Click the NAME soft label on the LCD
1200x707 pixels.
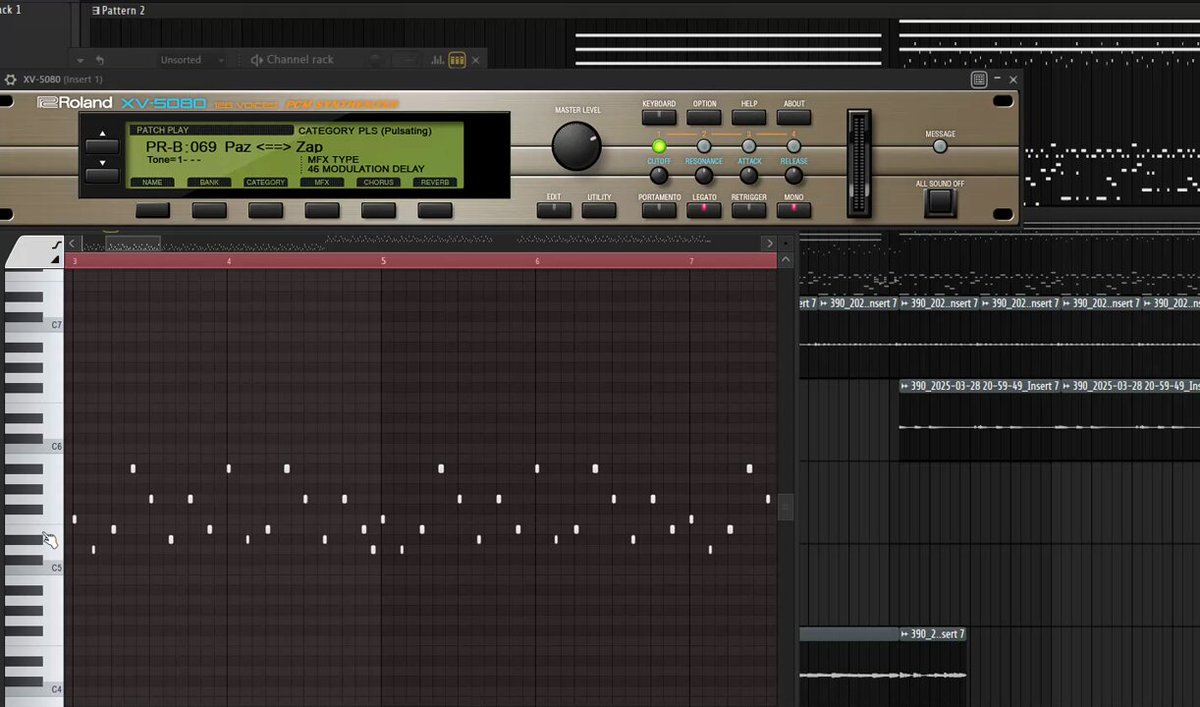[152, 183]
